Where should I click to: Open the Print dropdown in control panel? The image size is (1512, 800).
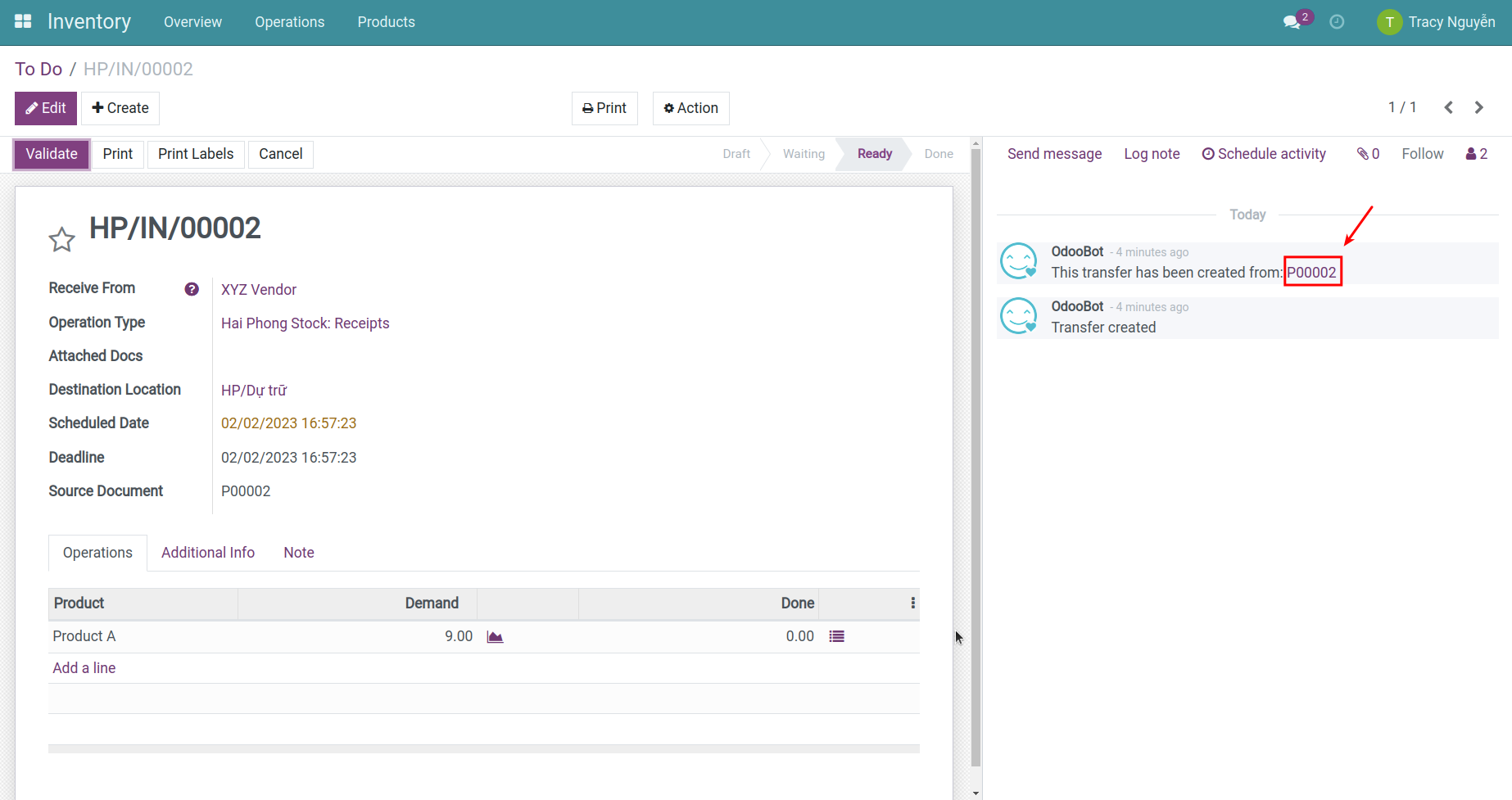[x=604, y=108]
